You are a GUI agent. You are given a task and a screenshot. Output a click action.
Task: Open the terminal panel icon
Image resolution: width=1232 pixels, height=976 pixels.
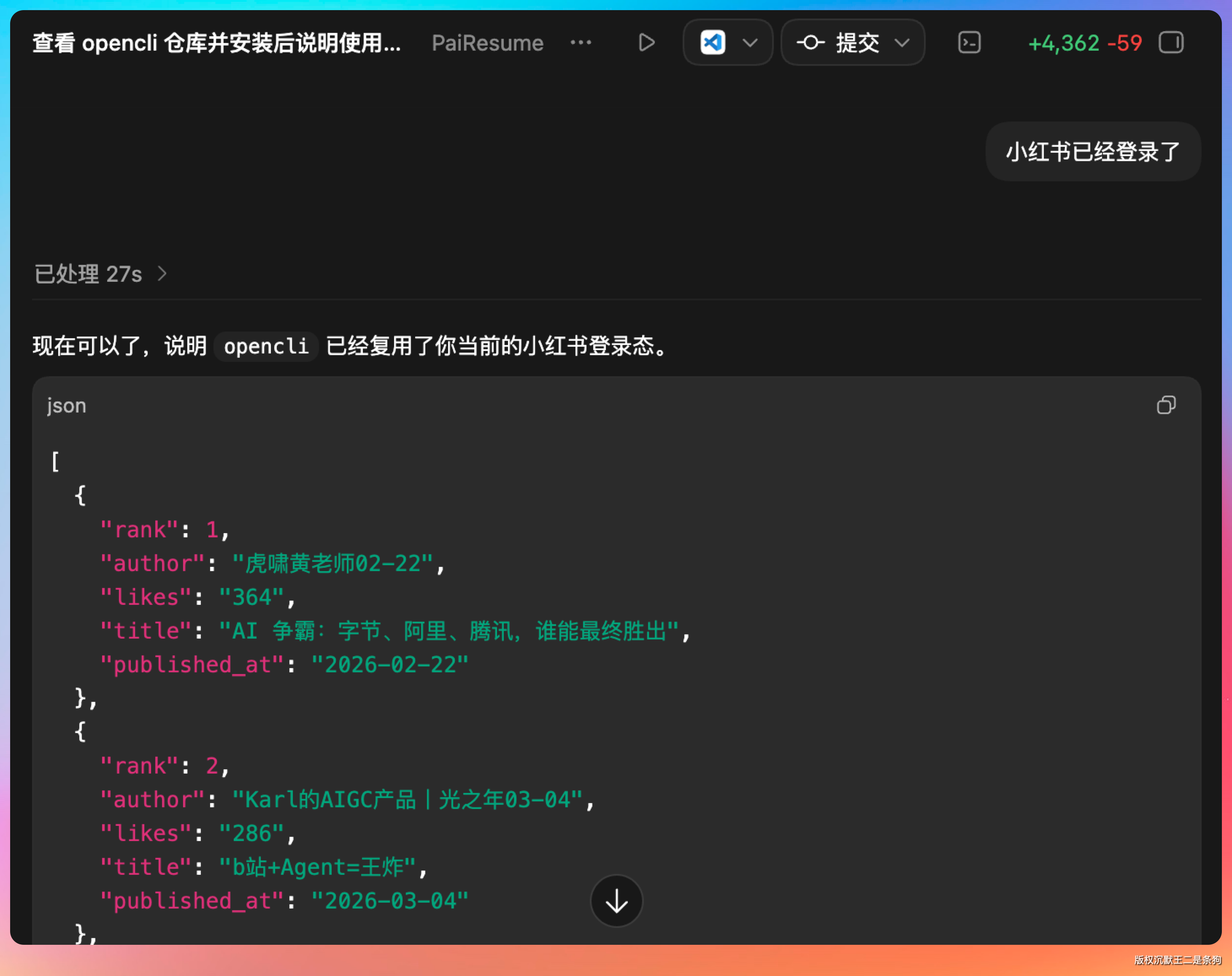969,43
